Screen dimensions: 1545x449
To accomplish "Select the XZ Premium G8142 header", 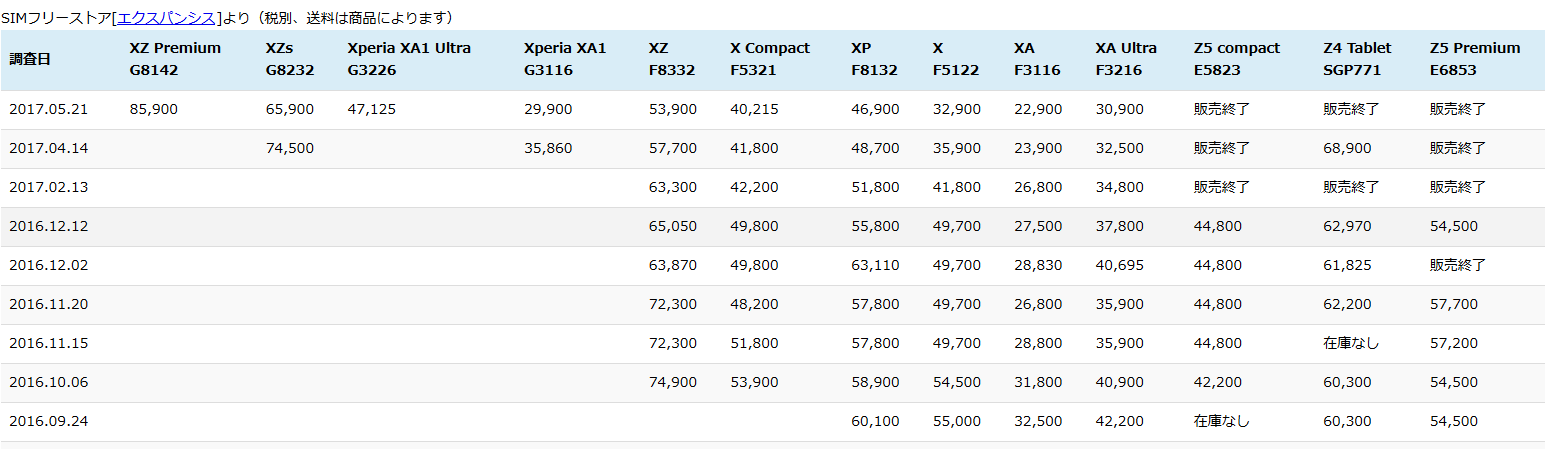I will coord(175,59).
